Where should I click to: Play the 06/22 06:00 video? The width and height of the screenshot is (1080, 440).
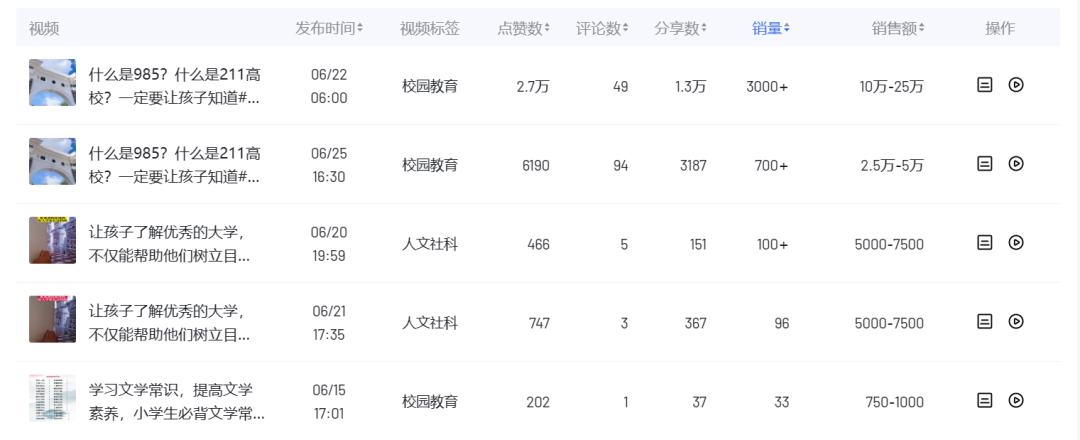point(1015,85)
